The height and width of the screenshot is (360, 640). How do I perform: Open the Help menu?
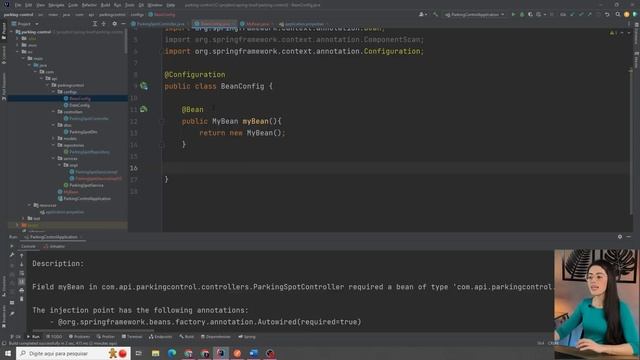171,5
